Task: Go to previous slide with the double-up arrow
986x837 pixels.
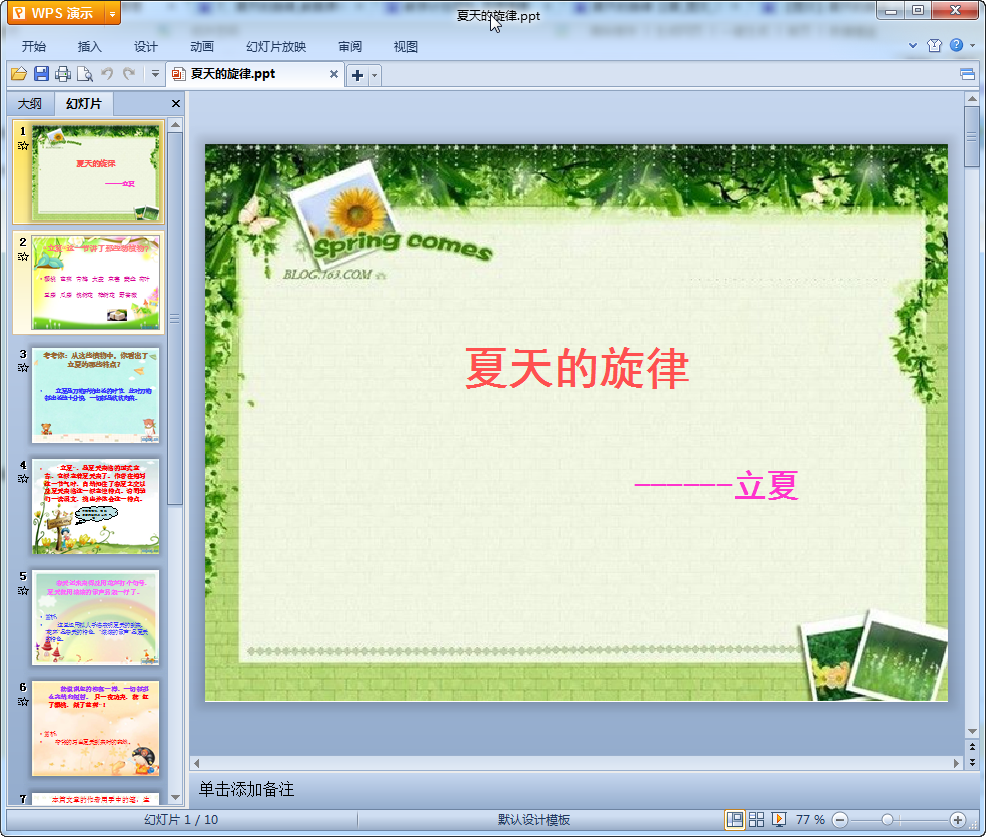Action: pos(972,747)
